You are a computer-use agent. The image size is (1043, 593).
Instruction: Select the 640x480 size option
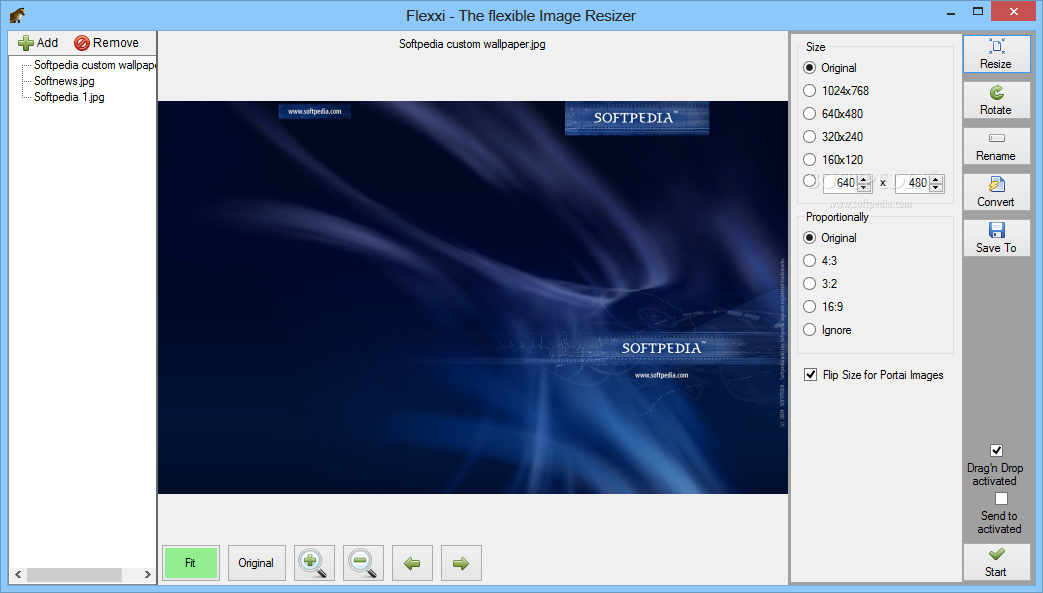tap(810, 114)
